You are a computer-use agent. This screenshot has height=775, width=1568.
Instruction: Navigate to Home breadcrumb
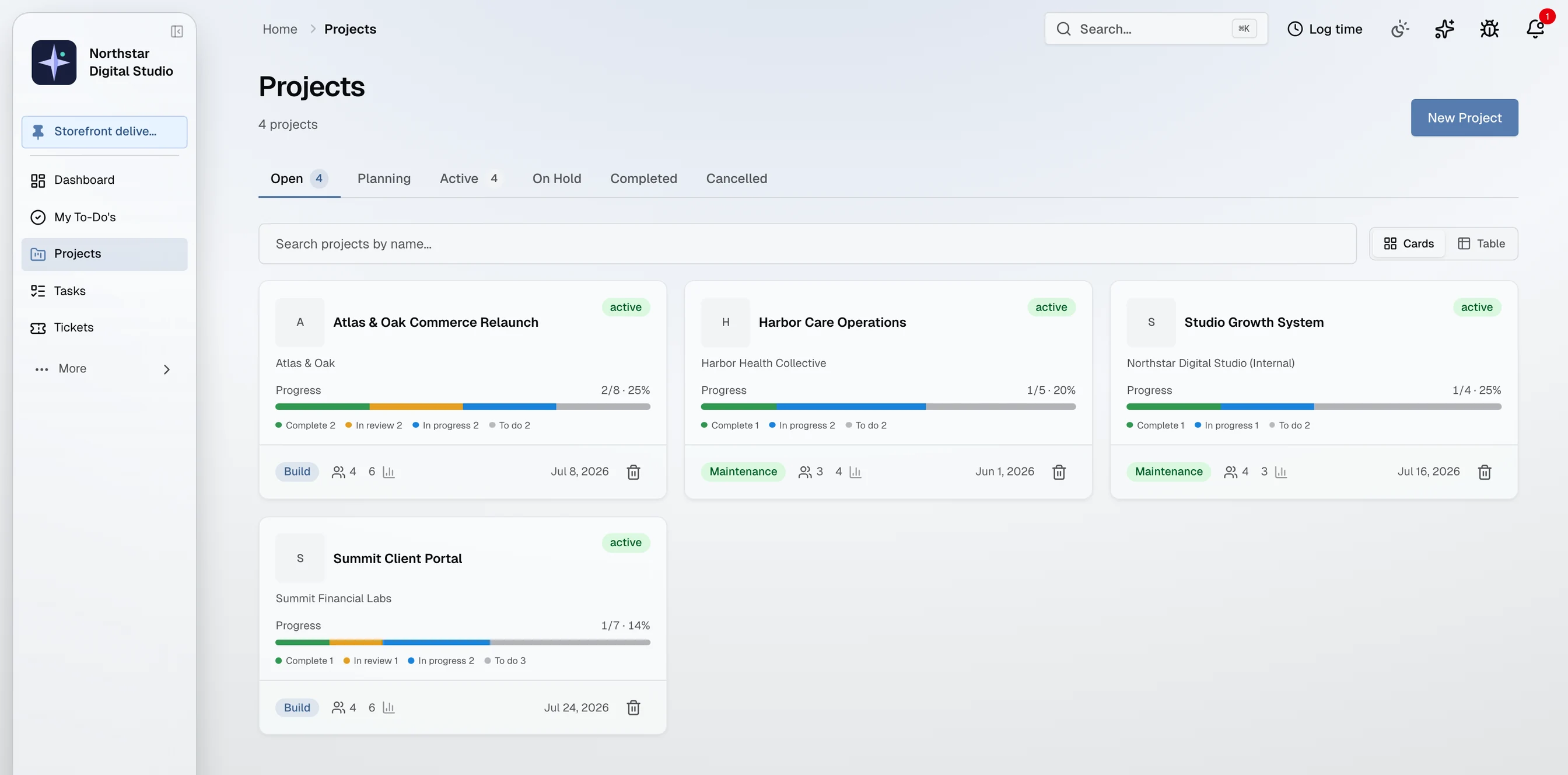(x=279, y=29)
